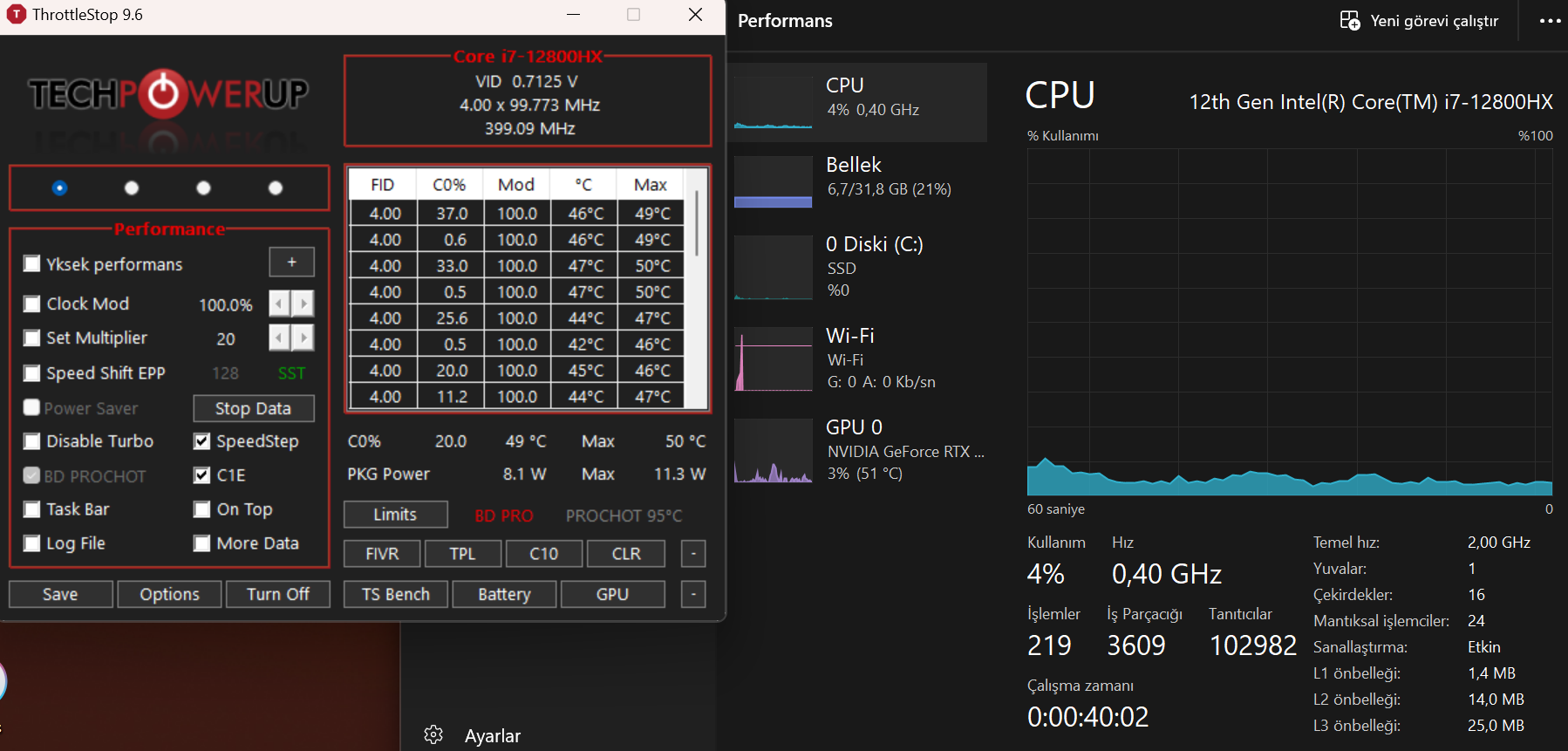Viewport: 1568px width, 751px height.
Task: Enable the More Data checkbox
Action: click(202, 543)
